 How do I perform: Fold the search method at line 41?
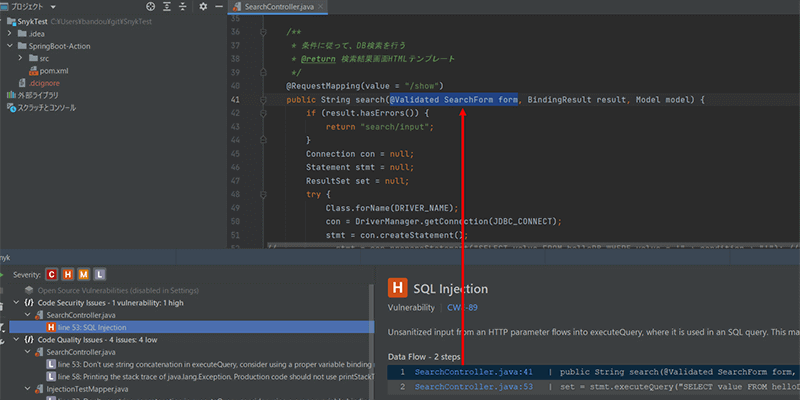pos(263,100)
